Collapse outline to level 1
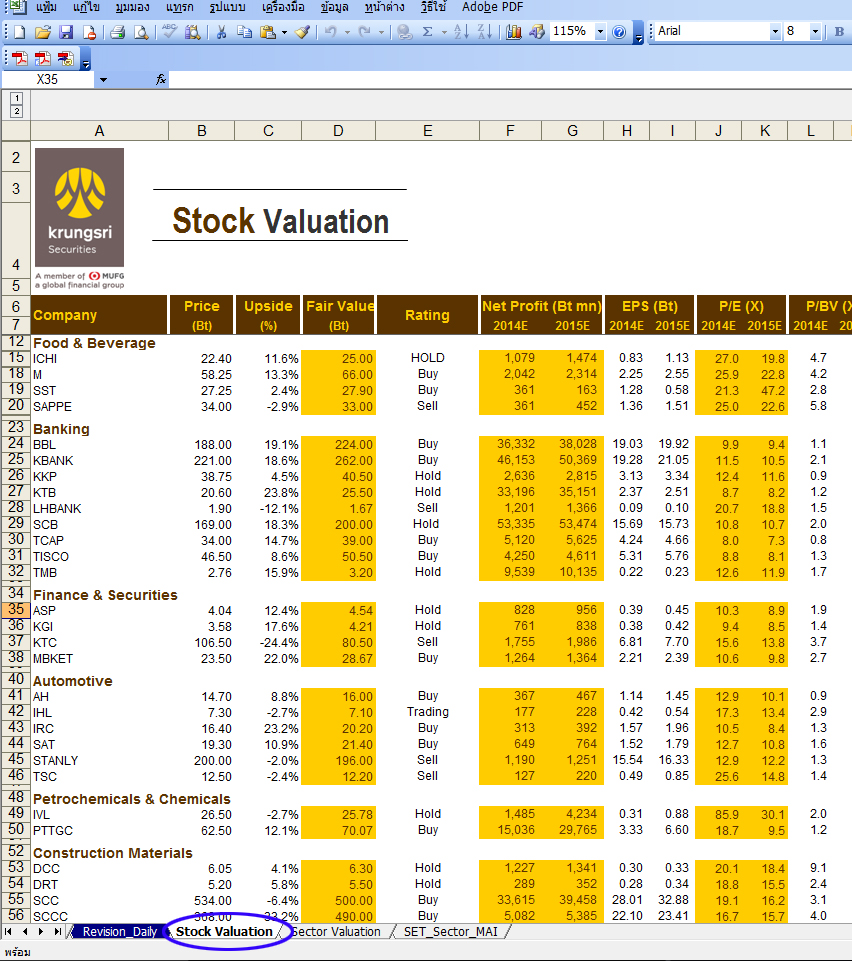This screenshot has width=852, height=961. tap(16, 98)
